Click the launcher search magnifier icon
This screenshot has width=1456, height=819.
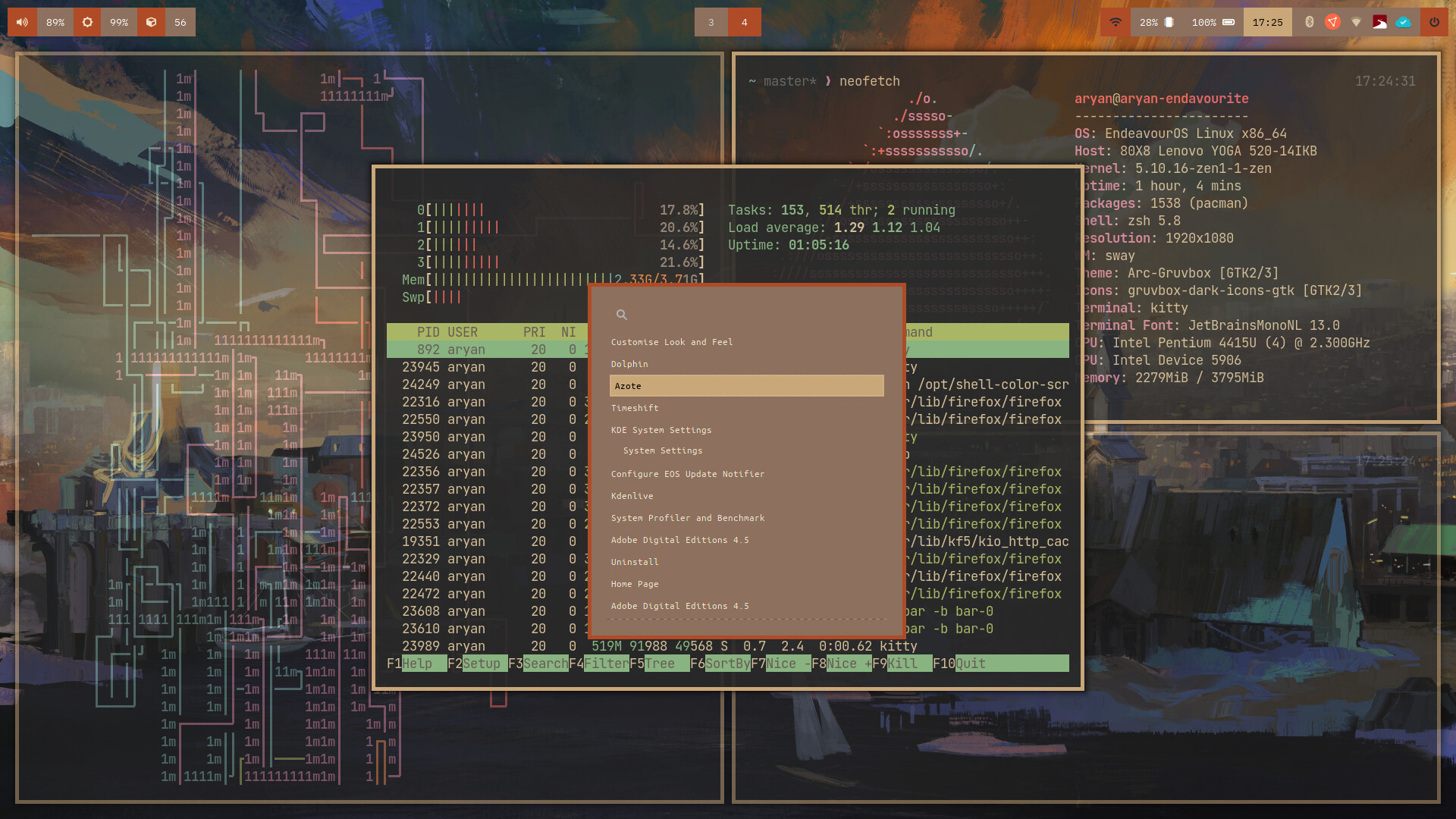(x=622, y=315)
